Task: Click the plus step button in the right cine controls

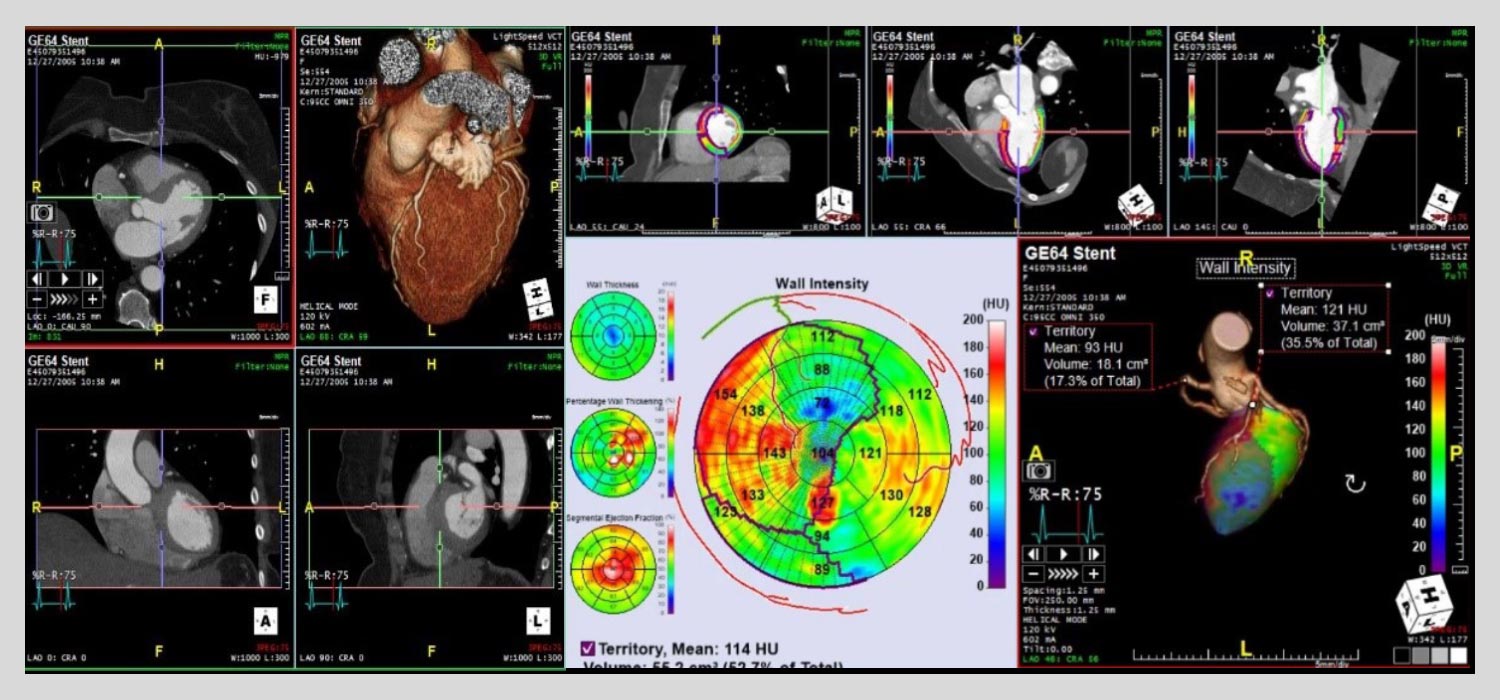Action: point(1094,571)
